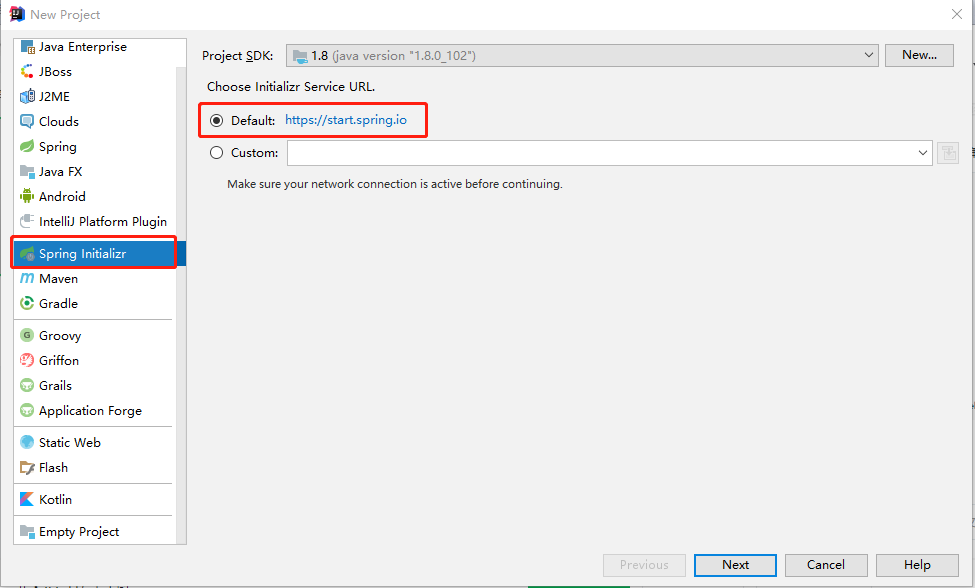
Task: Close the New Project dialog
Action: click(957, 14)
